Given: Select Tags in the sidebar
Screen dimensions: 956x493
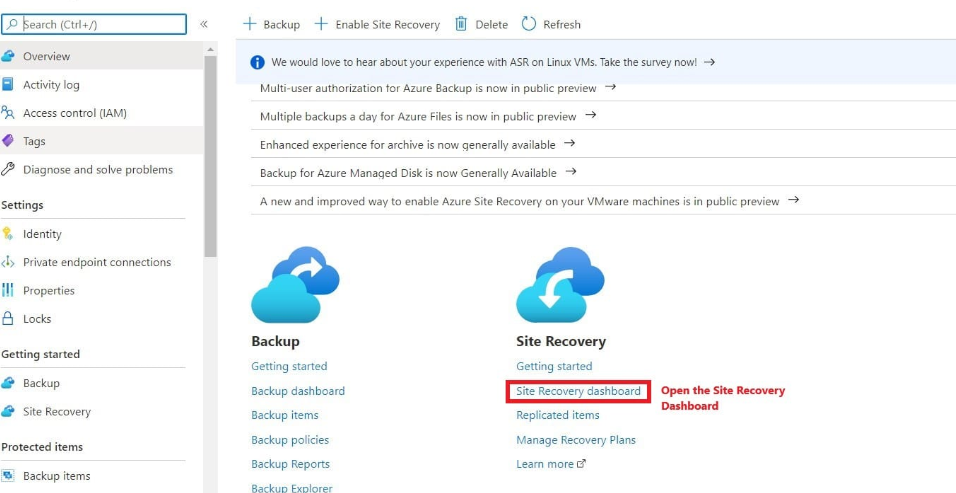Looking at the screenshot, I should (x=101, y=141).
